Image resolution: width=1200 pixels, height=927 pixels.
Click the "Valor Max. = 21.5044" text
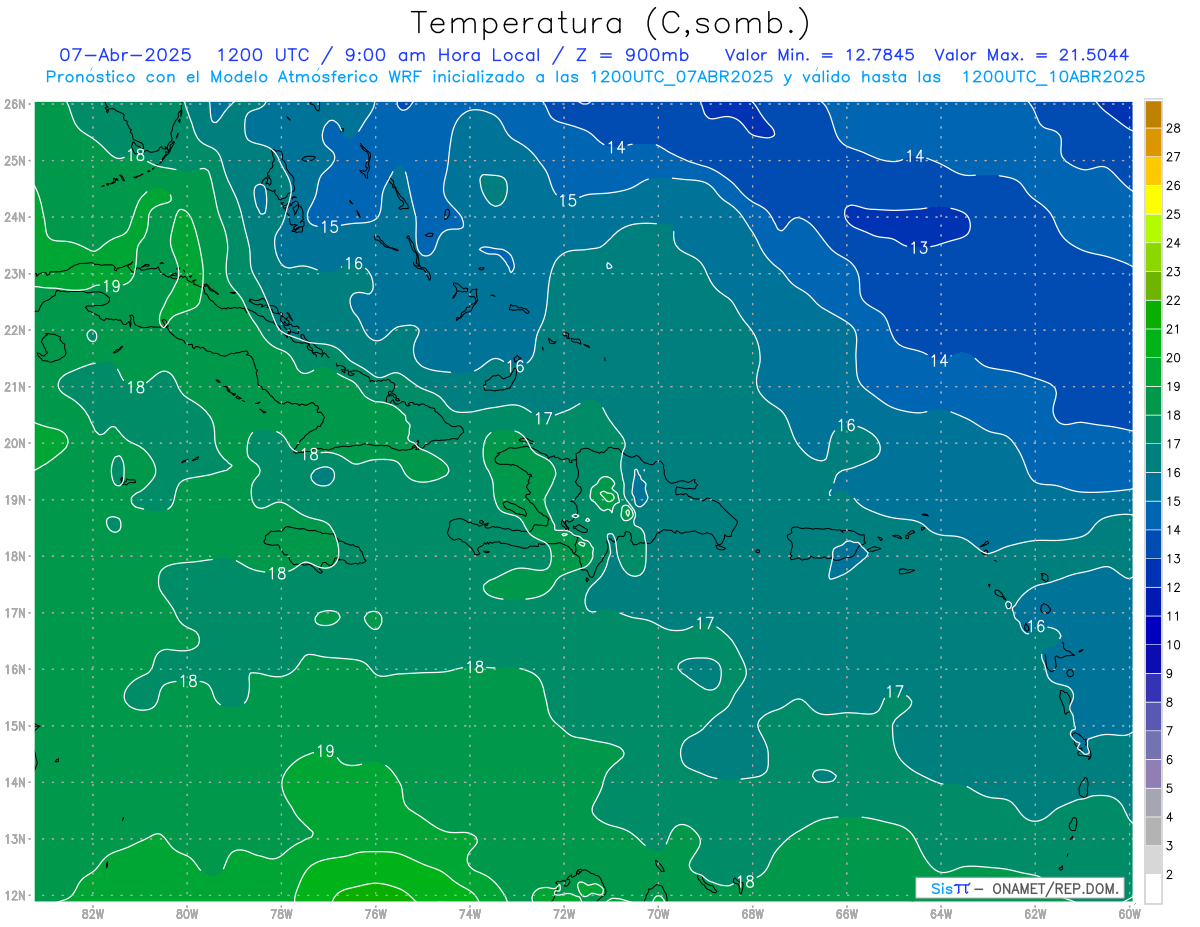1031,55
